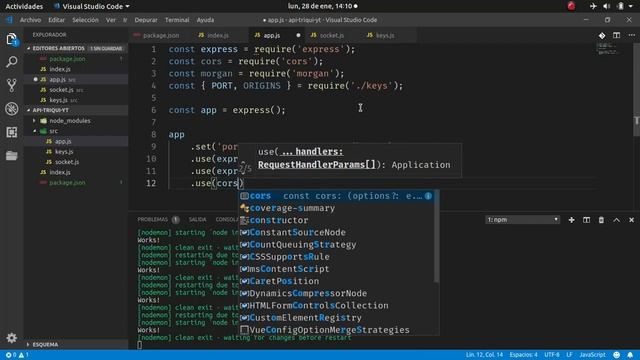Split the terminal panel
Image resolution: width=640 pixels, height=360 pixels.
pos(587,220)
